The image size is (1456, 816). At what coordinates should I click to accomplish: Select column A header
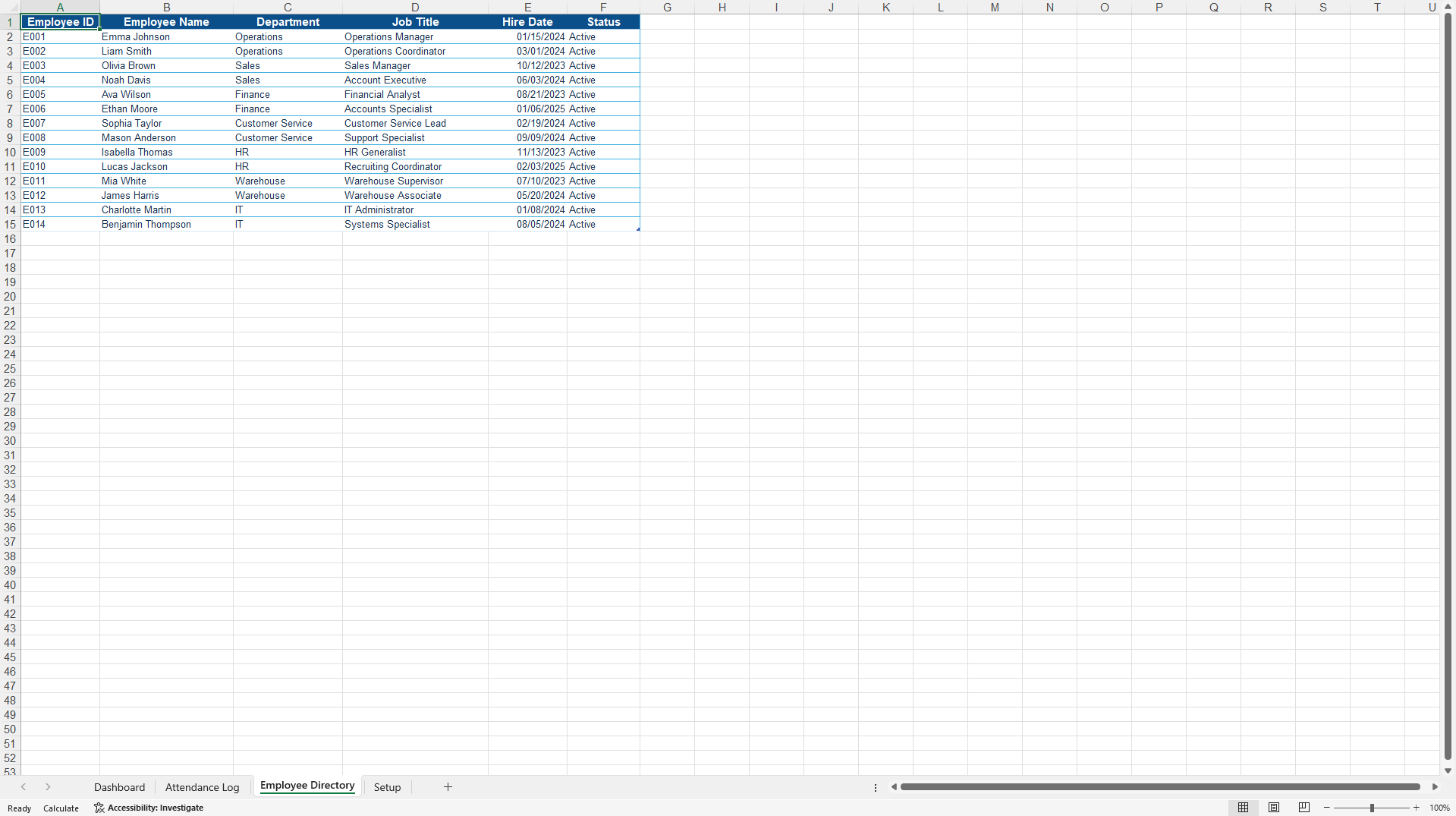(60, 7)
